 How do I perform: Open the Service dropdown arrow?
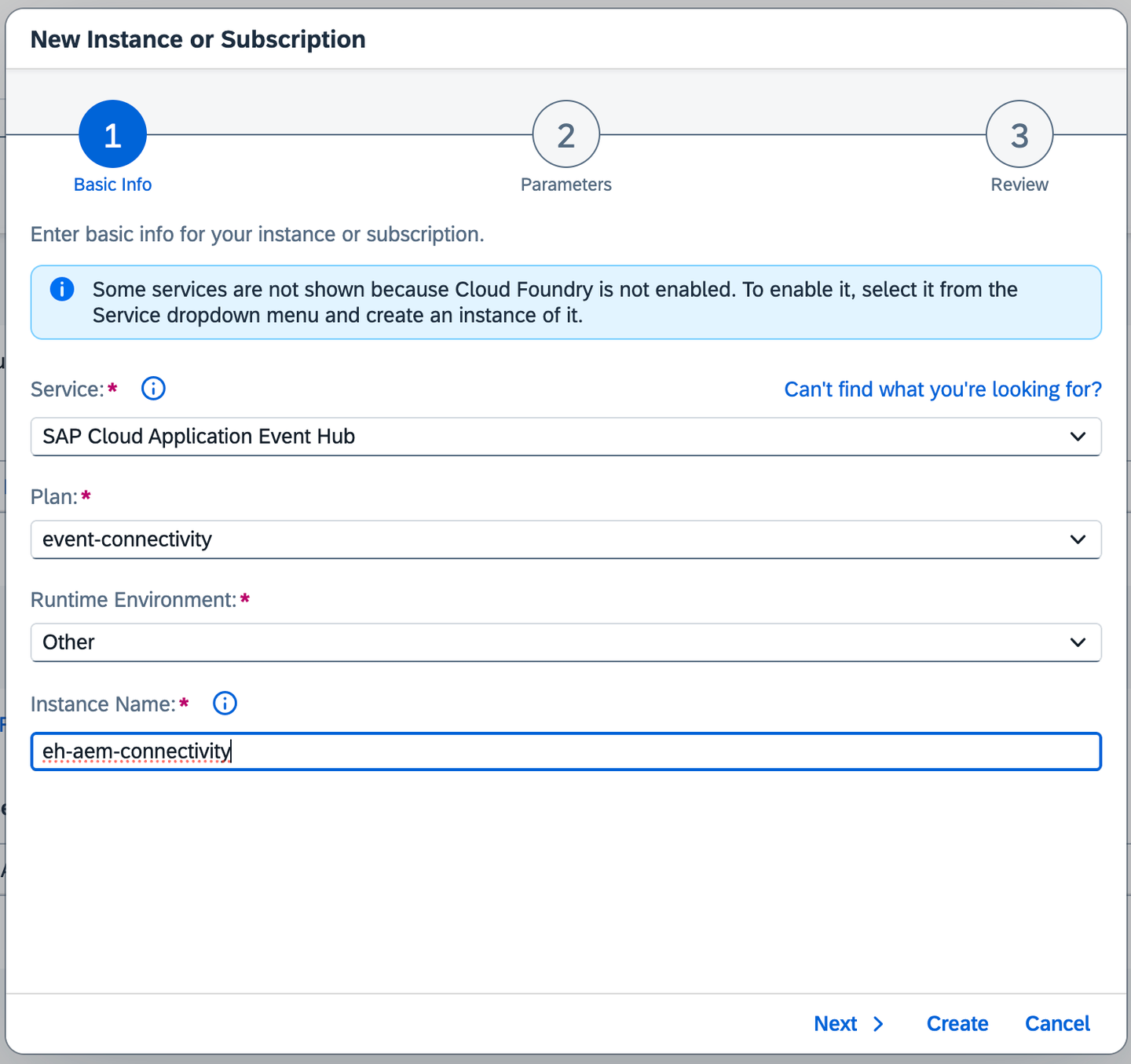click(1078, 437)
